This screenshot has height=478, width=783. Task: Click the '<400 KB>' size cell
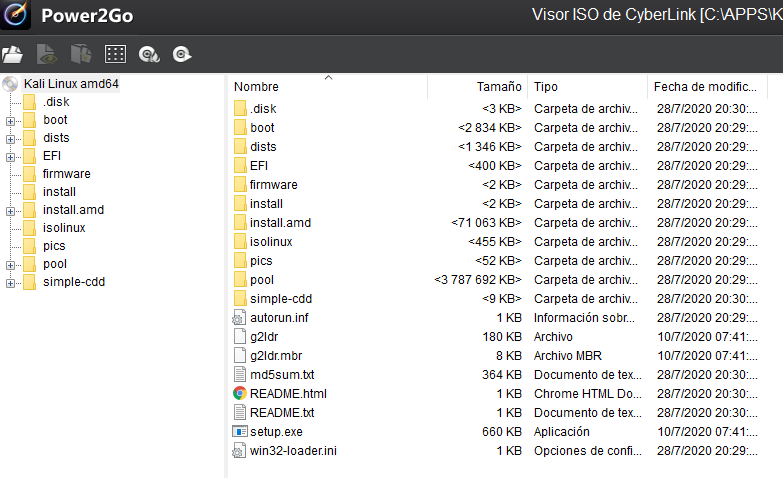click(495, 166)
